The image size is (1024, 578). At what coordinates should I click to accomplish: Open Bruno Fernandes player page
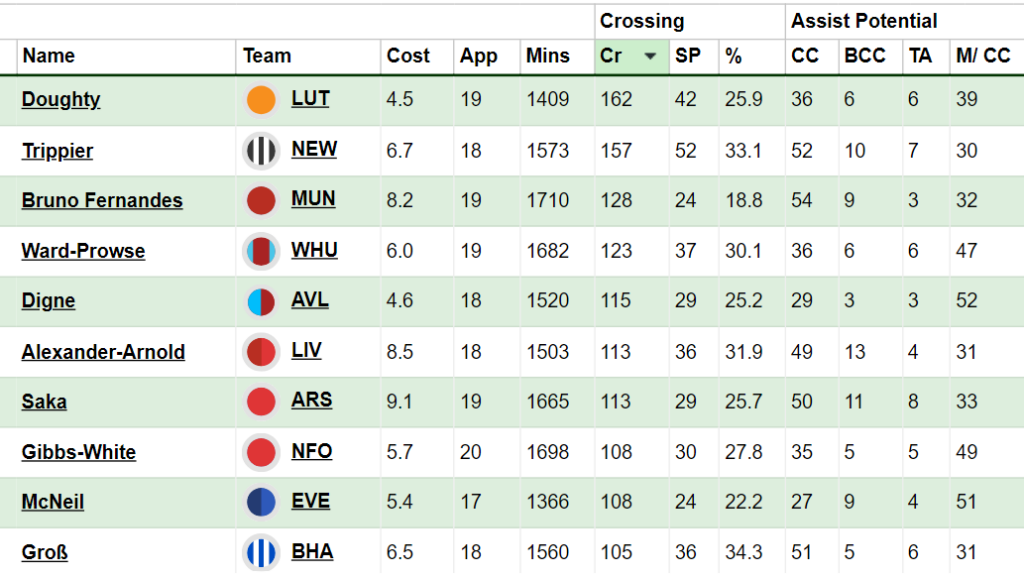[x=102, y=200]
